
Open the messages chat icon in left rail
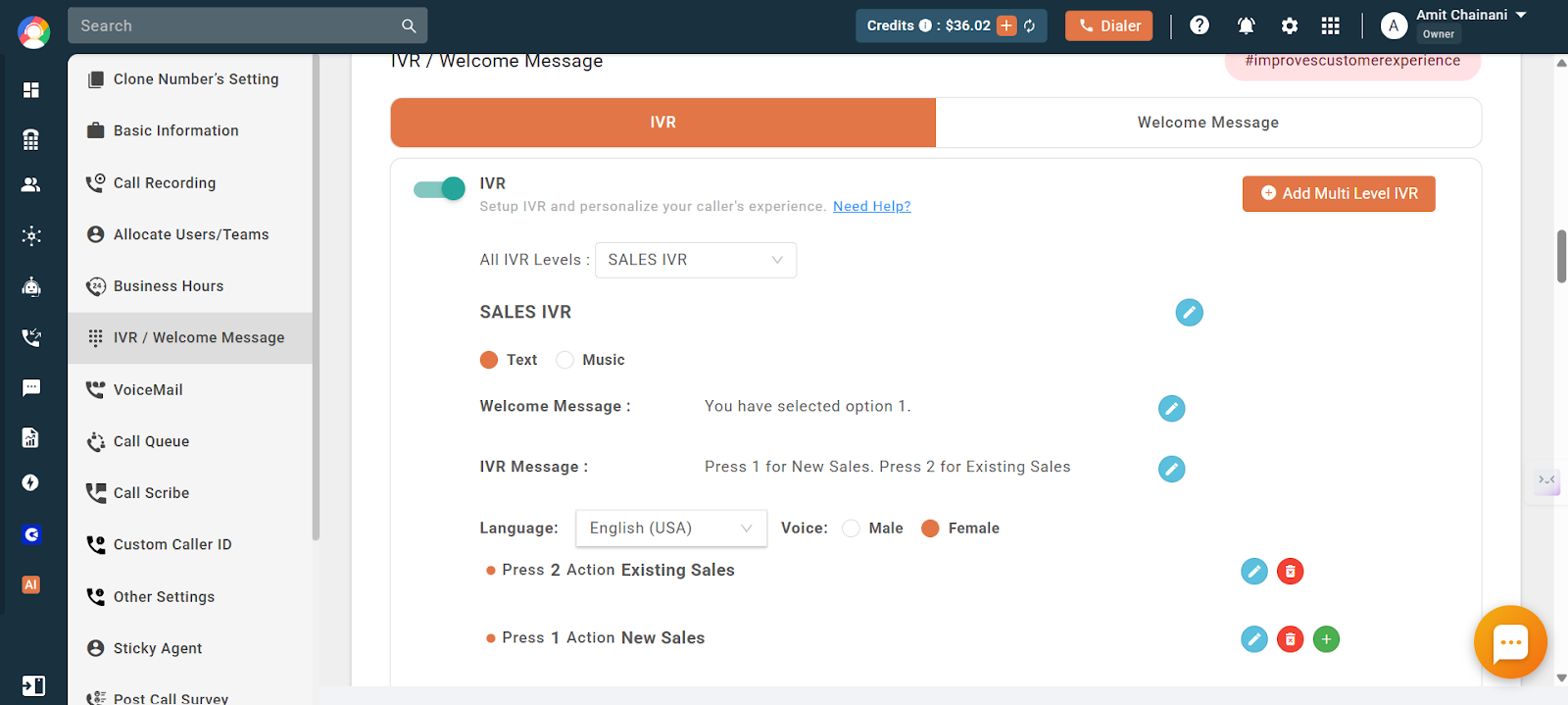pyautogui.click(x=31, y=387)
